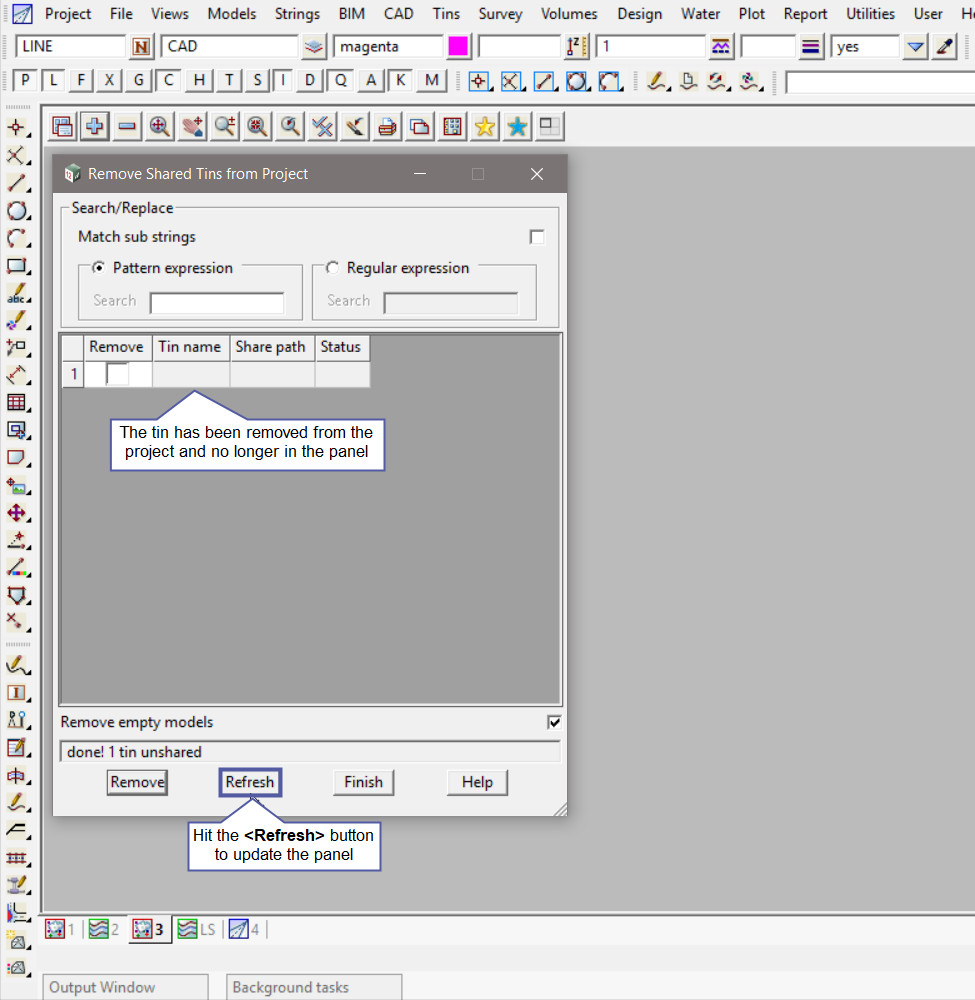Image resolution: width=975 pixels, height=1000 pixels.
Task: Open the dropdown arrow next to 'yes'
Action: (915, 47)
